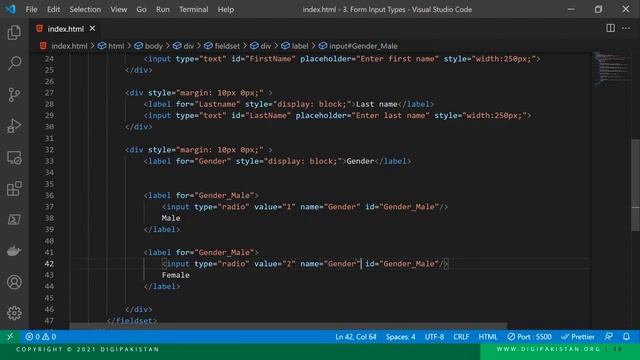640x360 pixels.
Task: Open notifications bell
Action: click(x=626, y=337)
